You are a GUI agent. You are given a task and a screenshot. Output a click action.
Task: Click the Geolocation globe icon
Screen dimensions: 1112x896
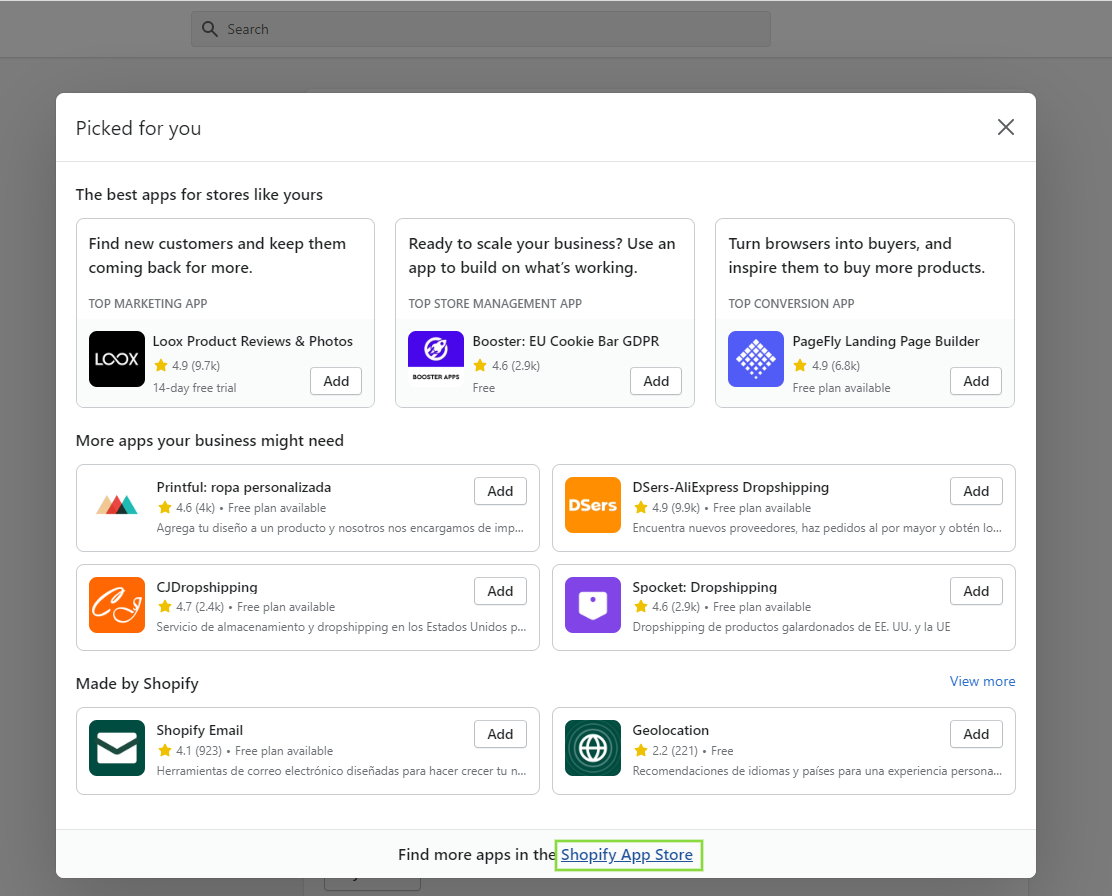(x=593, y=748)
